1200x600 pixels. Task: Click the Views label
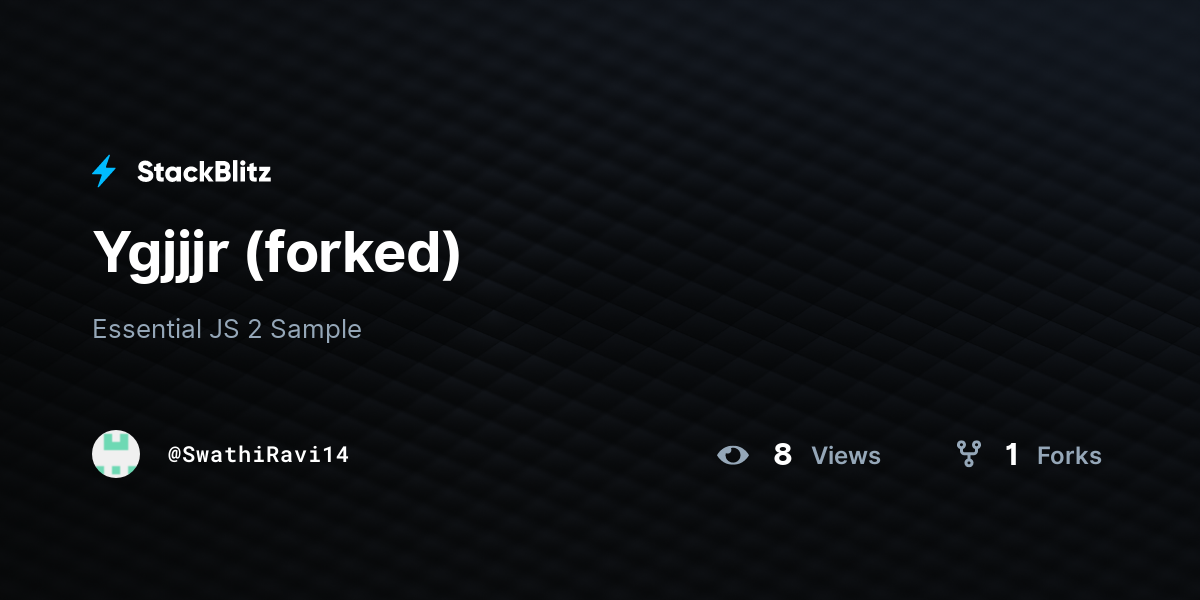(x=846, y=456)
